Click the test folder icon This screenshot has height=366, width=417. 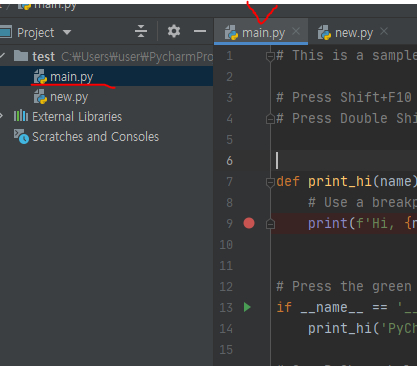(21, 56)
